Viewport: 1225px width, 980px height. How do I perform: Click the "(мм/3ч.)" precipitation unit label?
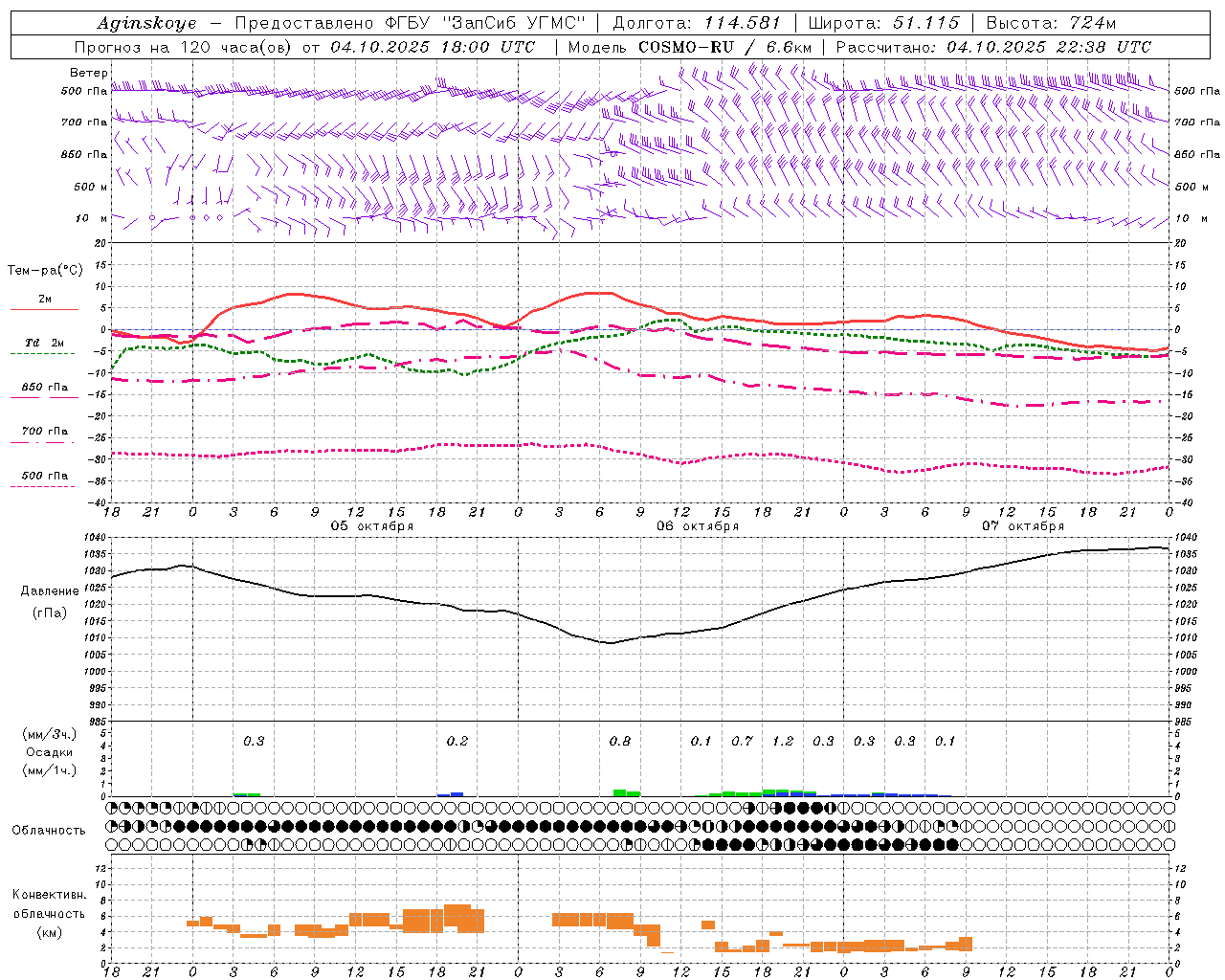(x=49, y=734)
